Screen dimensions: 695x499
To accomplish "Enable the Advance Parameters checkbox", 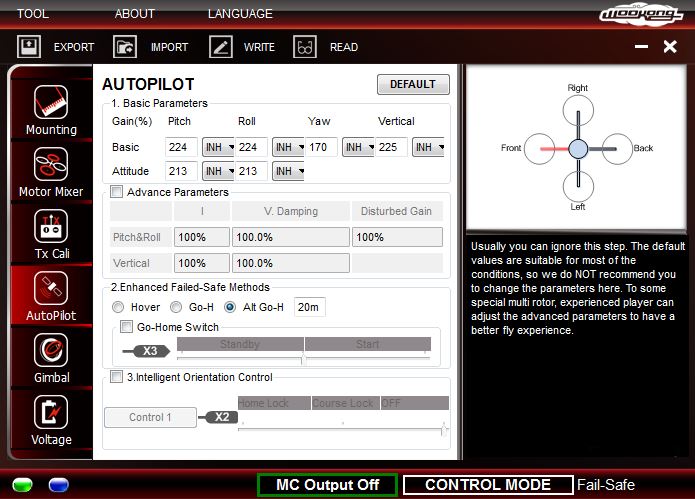I will (x=117, y=192).
